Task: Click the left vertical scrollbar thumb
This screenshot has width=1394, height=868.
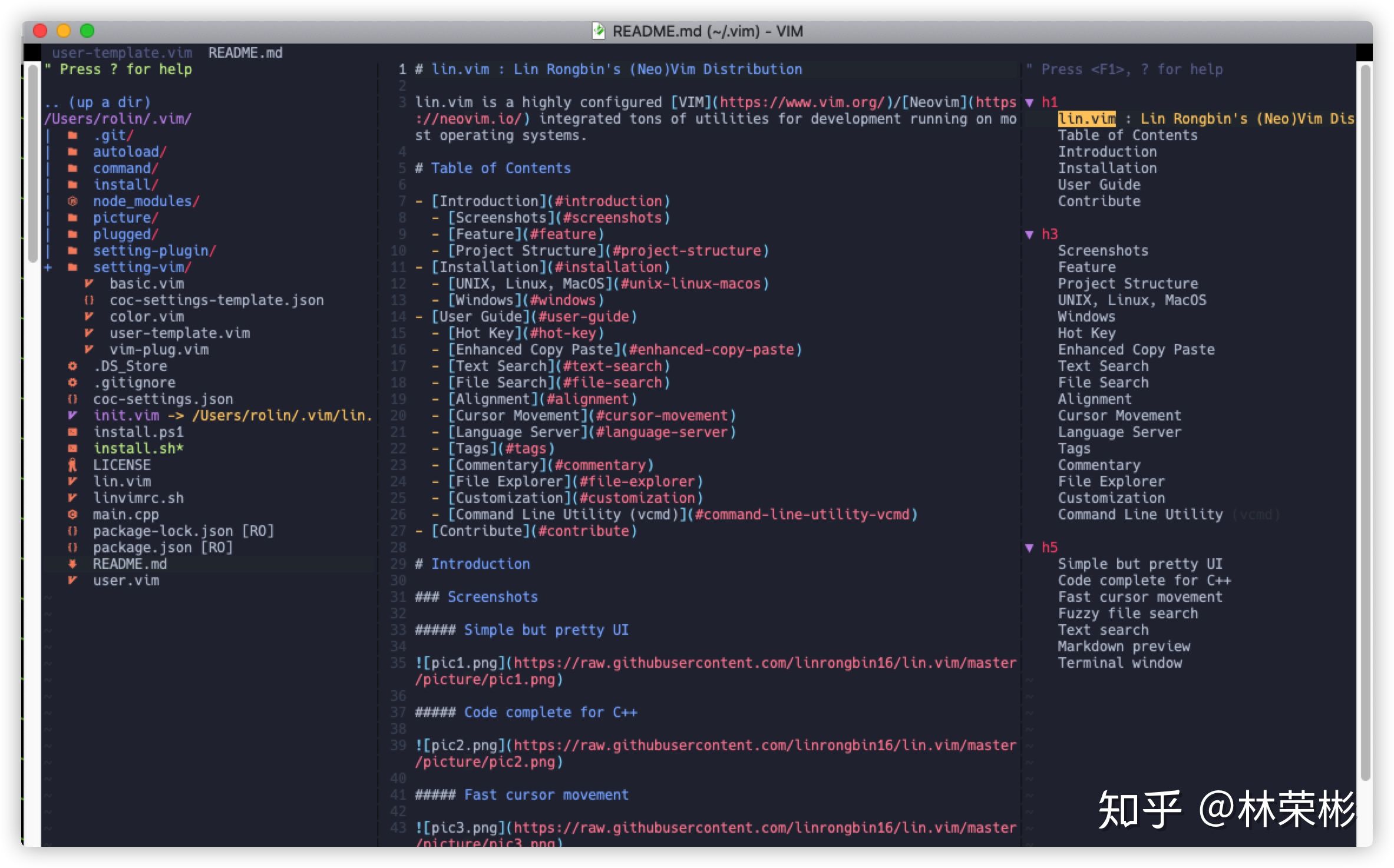Action: pos(32,165)
